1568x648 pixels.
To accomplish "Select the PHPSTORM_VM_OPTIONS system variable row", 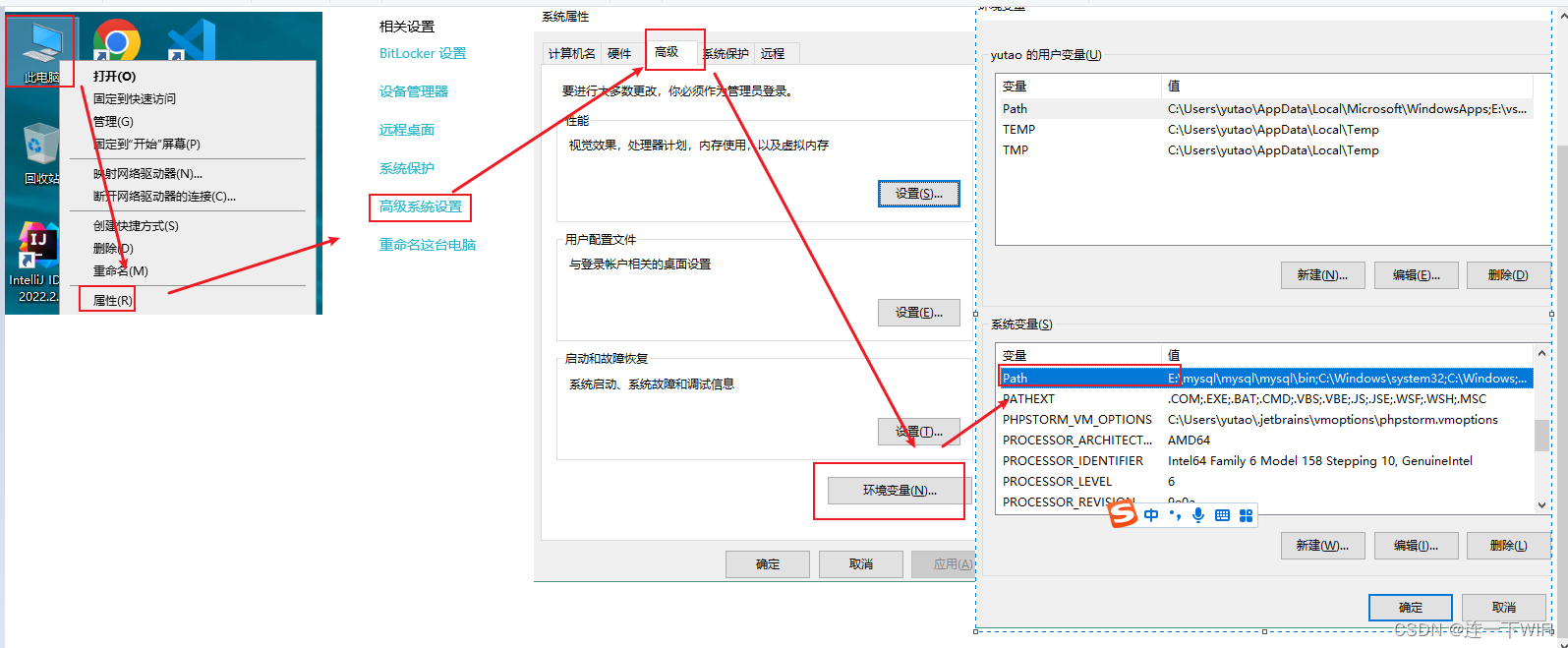I will click(x=1265, y=420).
